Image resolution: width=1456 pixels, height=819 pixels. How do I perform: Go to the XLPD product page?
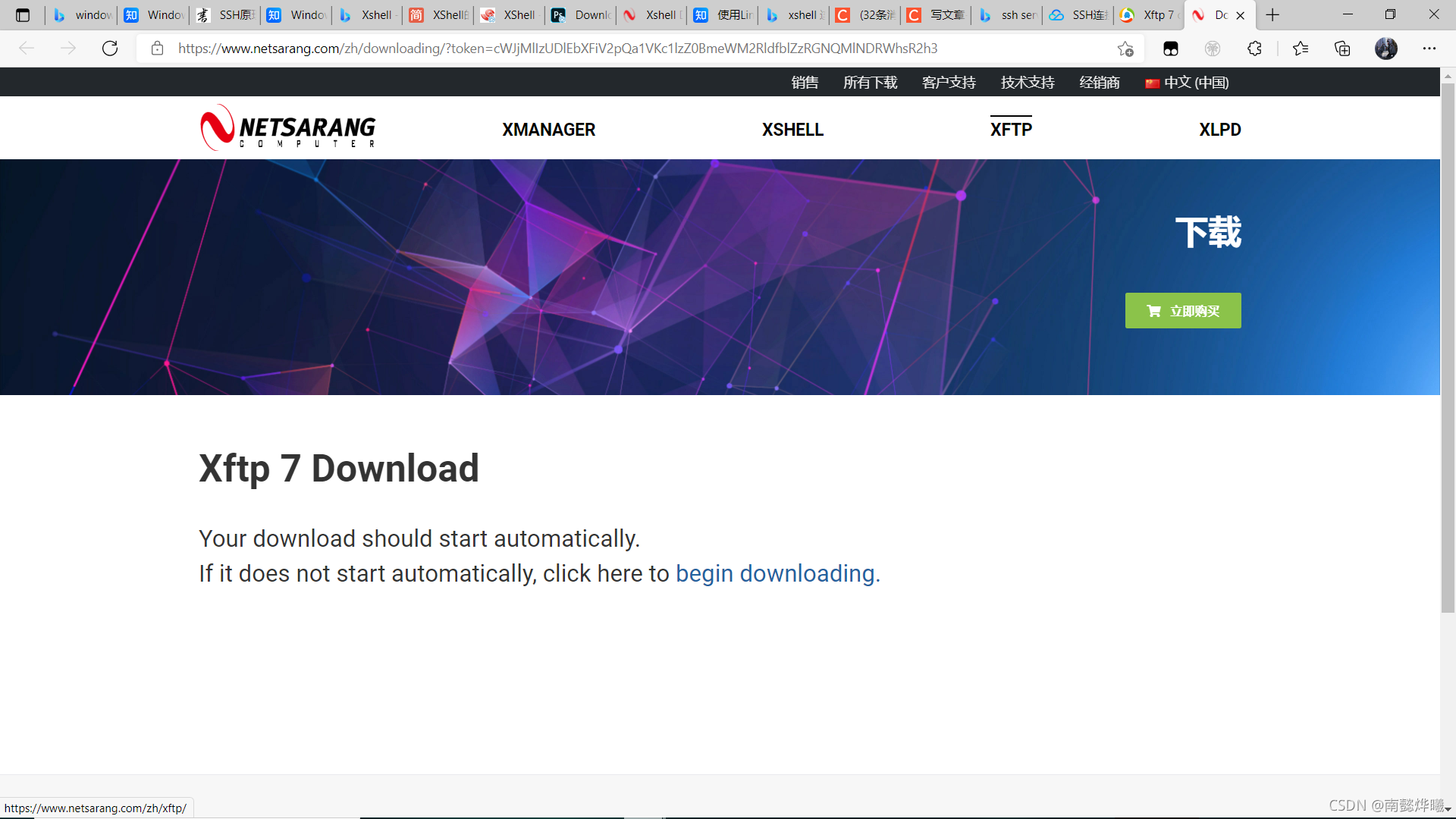coord(1220,130)
